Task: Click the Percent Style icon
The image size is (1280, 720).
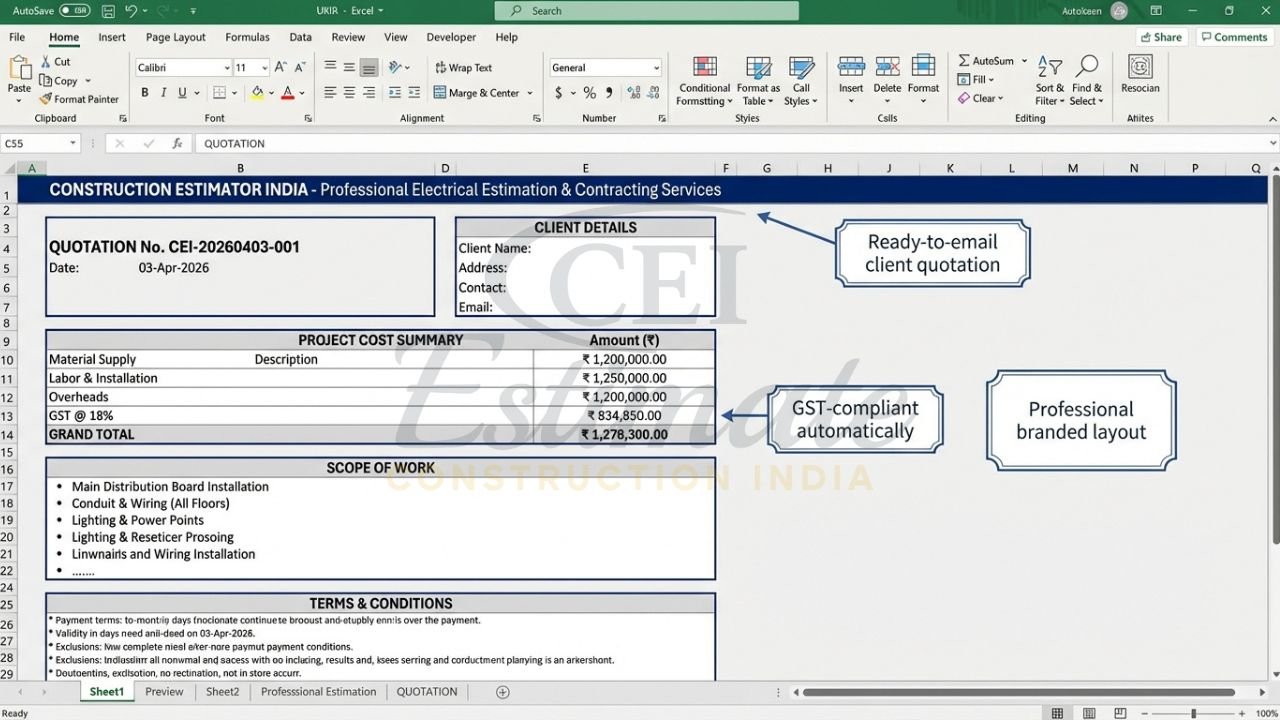Action: [589, 92]
